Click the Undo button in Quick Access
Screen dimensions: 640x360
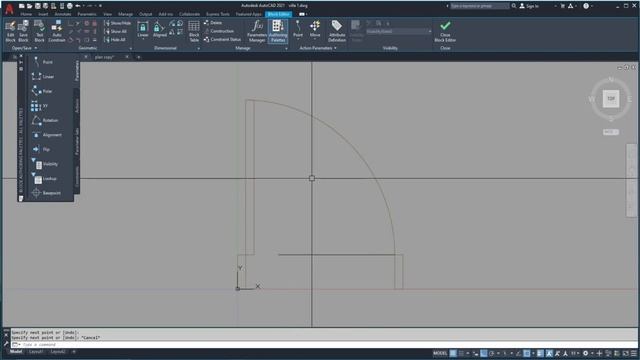78,6
